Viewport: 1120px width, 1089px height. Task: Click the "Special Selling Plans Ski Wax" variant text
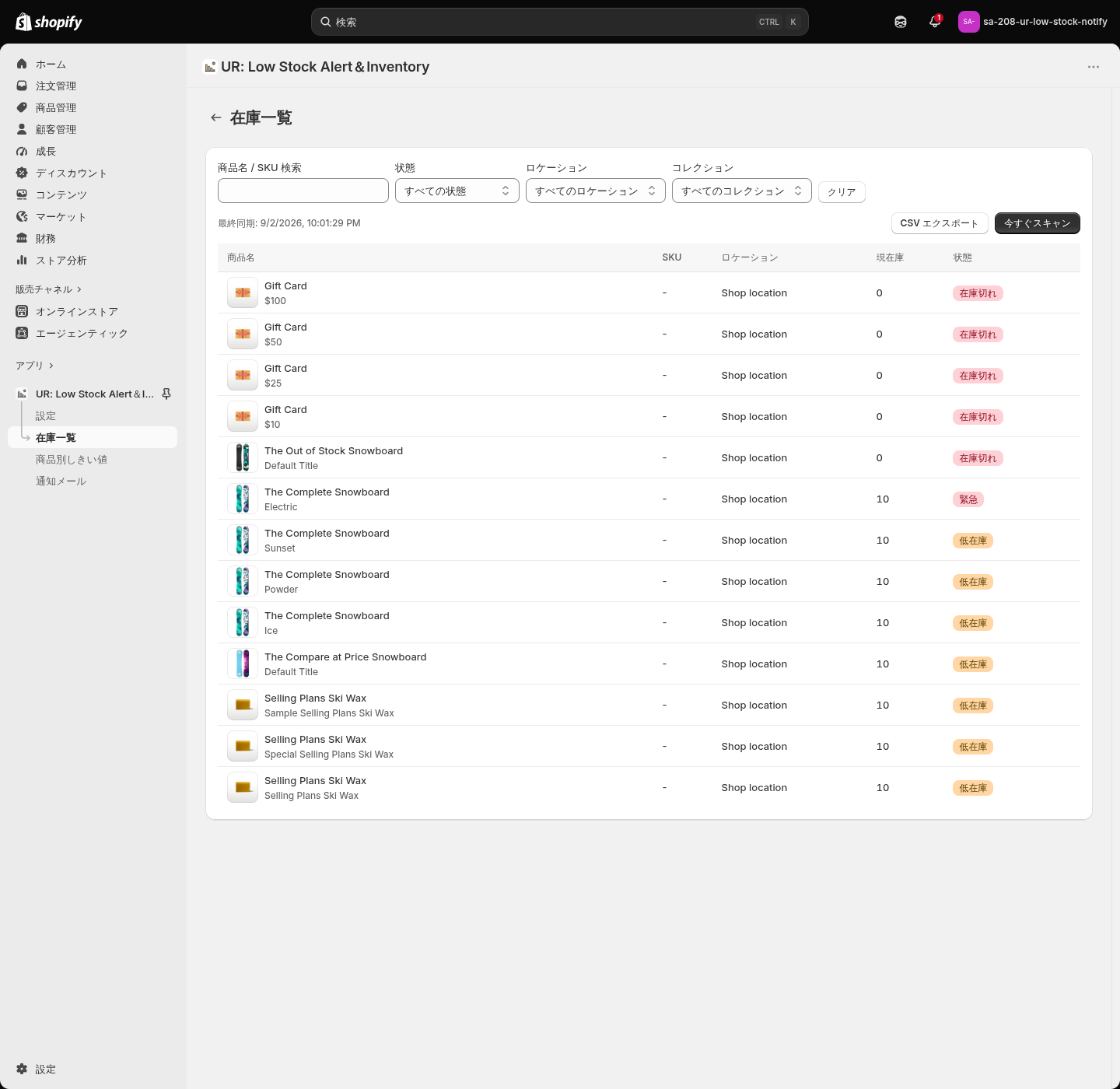coord(329,755)
